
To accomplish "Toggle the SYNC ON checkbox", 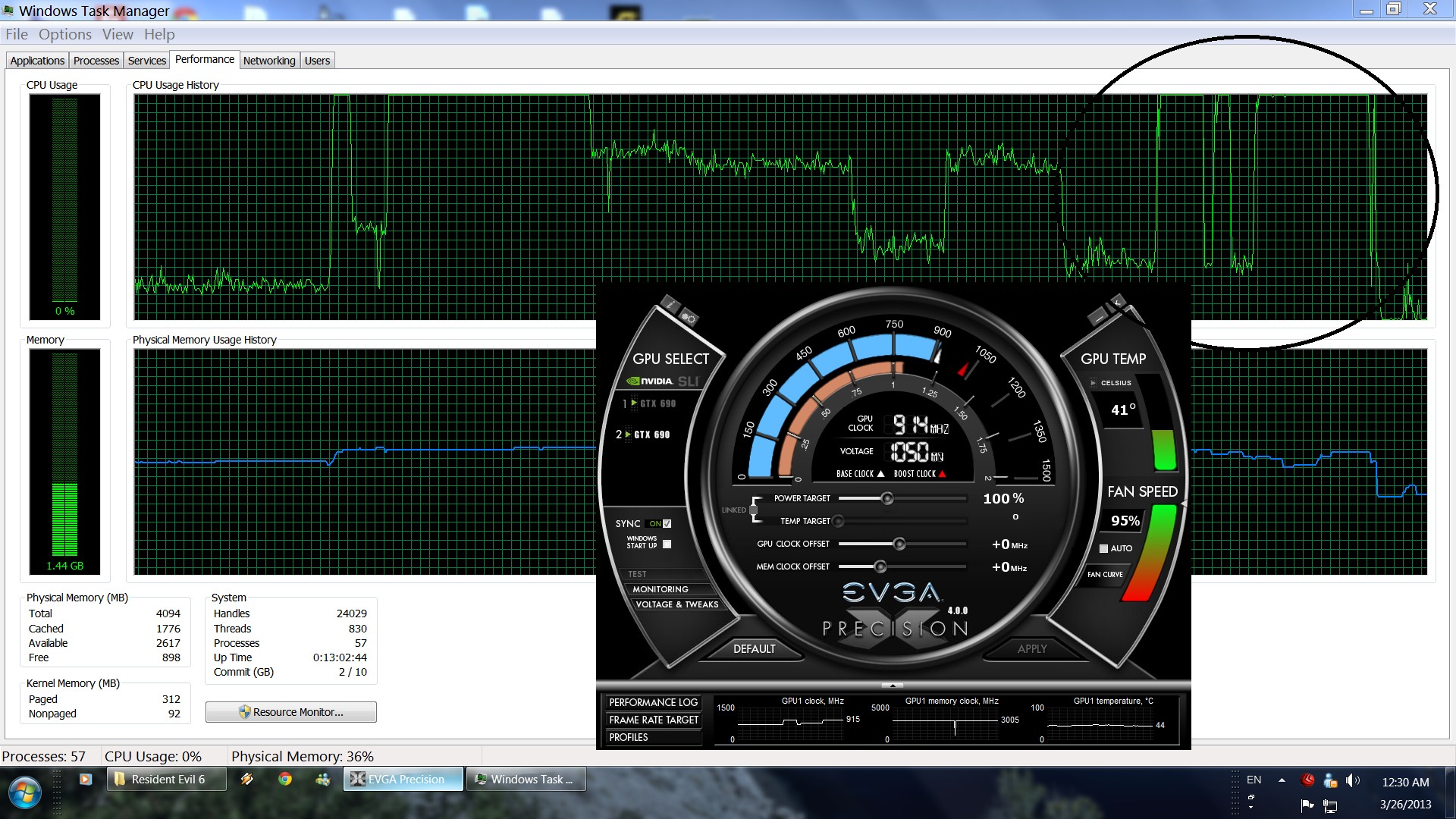I will pyautogui.click(x=667, y=523).
